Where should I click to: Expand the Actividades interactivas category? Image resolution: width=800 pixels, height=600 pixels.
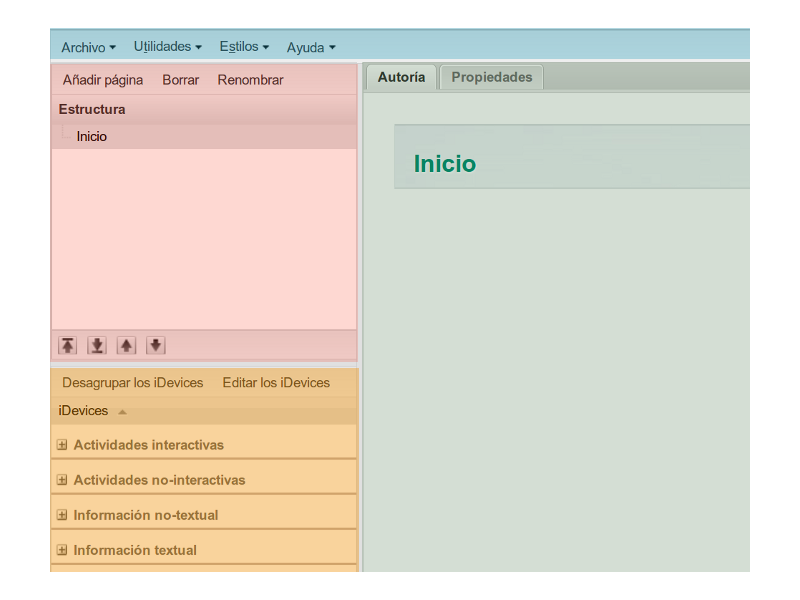(x=63, y=444)
